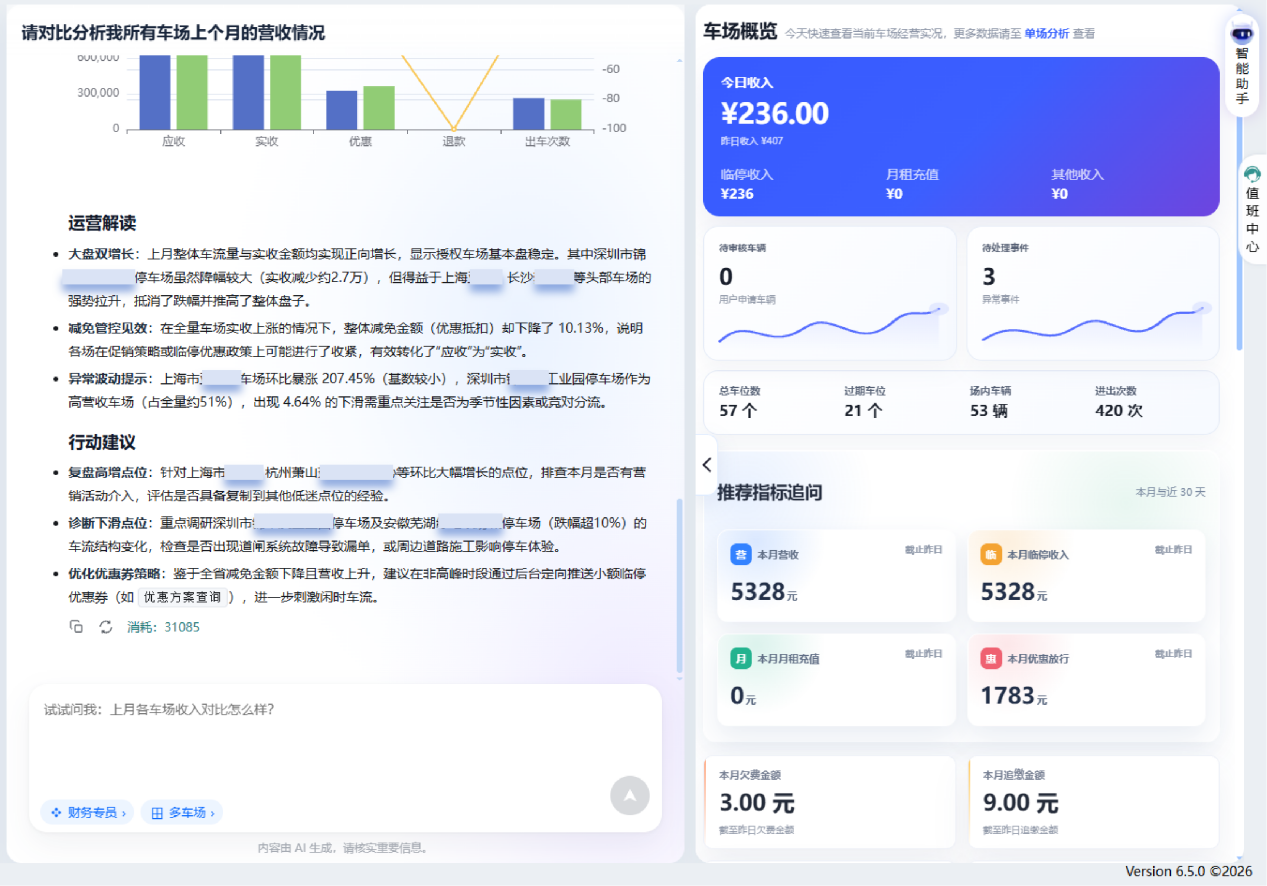Viewport: 1267px width, 886px height.
Task: Open the 单场分析 link
Action: (x=1046, y=33)
